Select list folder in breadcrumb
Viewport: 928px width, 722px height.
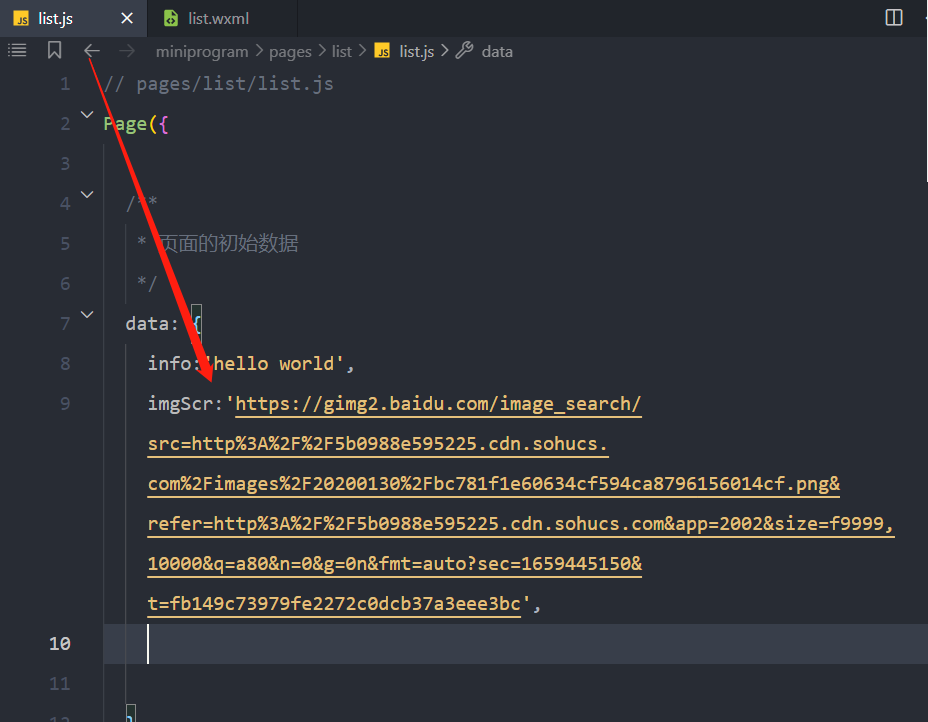coord(341,51)
